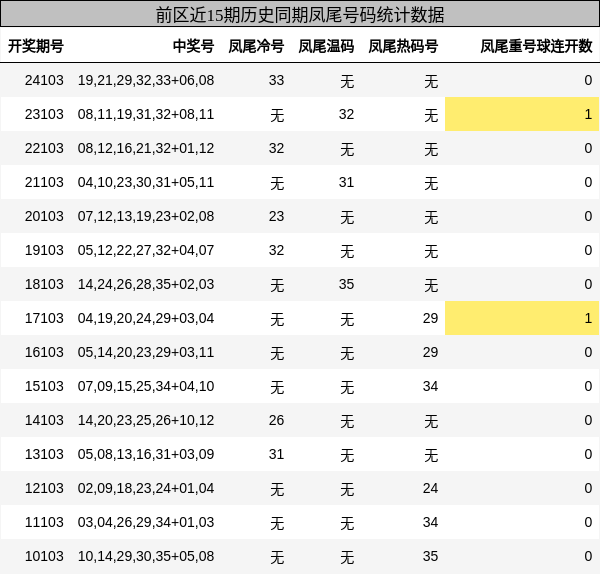Click winning numbers 07,12,13,19,23+02,08
The image size is (600, 574).
(x=146, y=216)
